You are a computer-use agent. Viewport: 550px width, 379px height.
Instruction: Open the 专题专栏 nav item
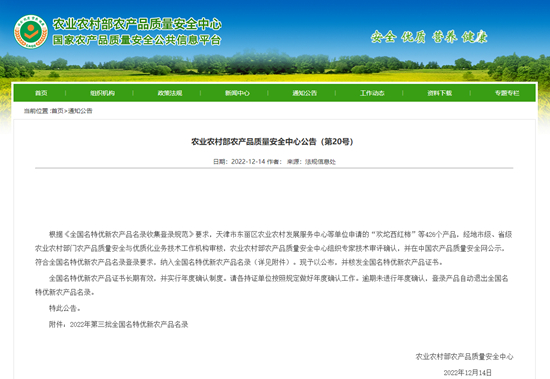tap(507, 93)
